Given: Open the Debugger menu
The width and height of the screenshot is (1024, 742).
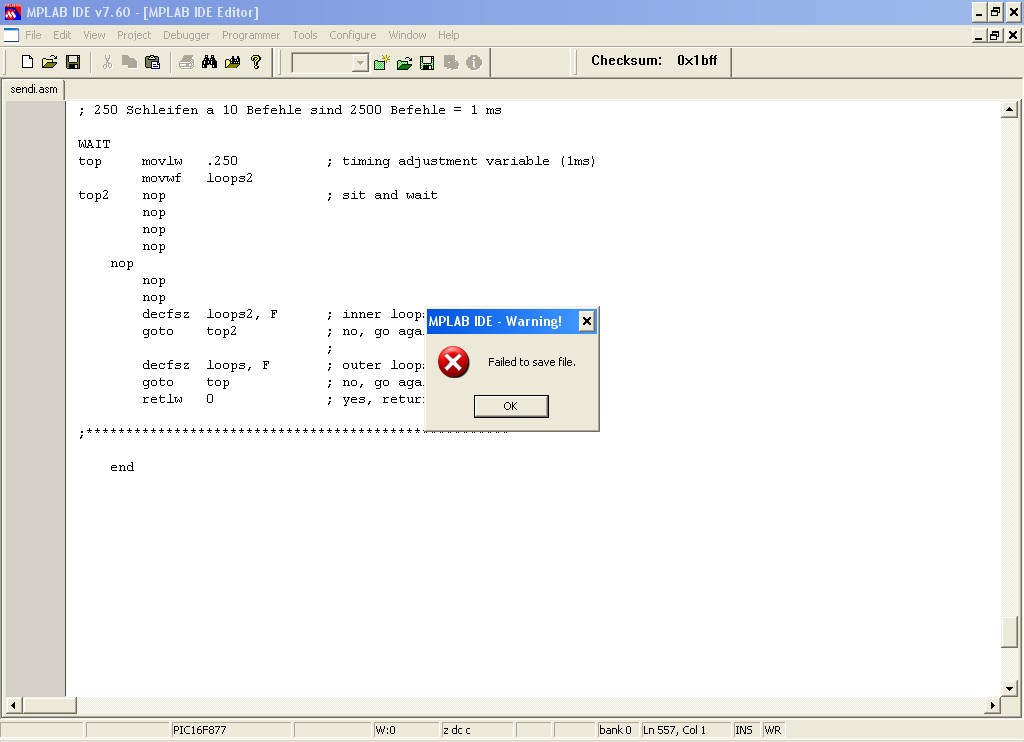Looking at the screenshot, I should 187,35.
